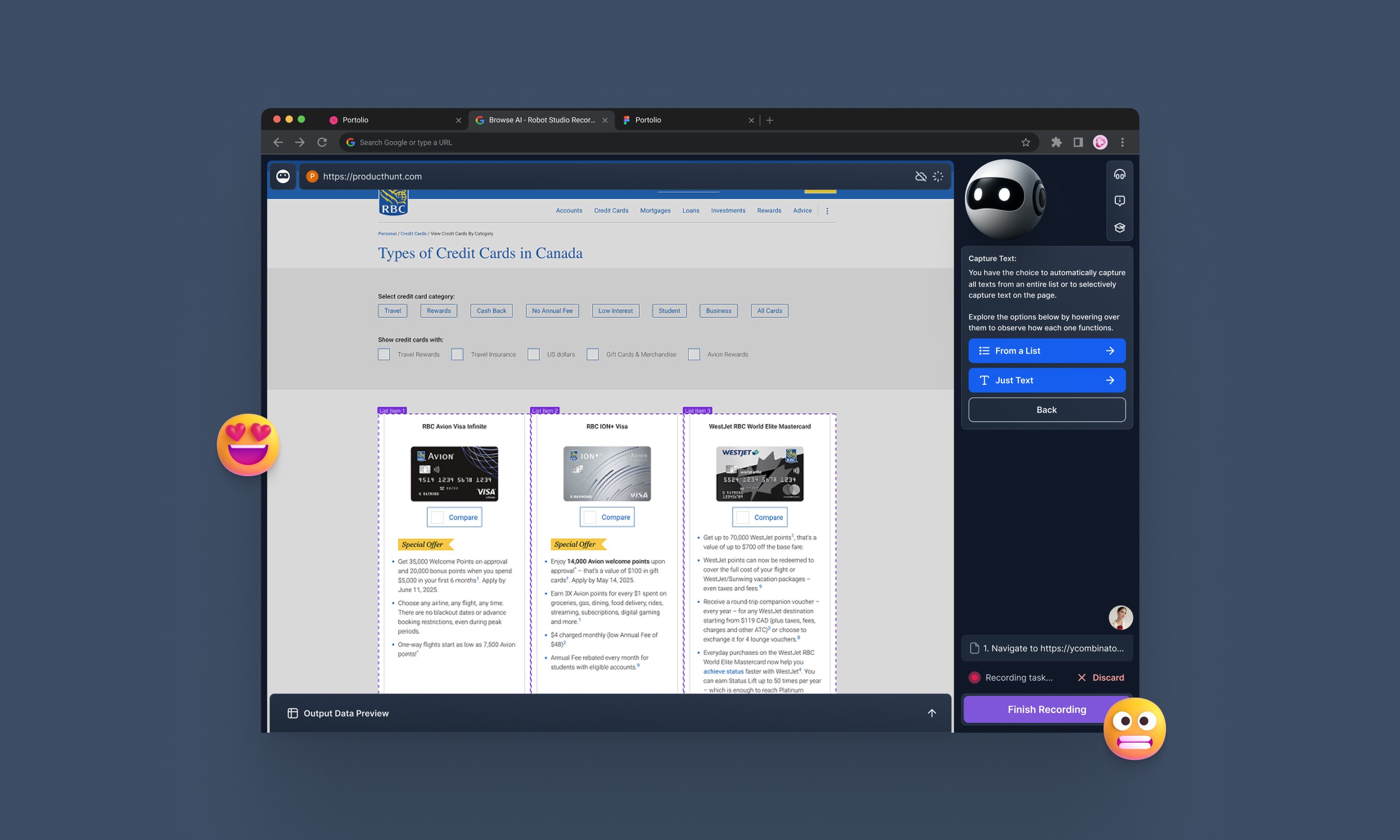Click the loading spinner sparkle icon
1400x840 pixels.
(937, 177)
